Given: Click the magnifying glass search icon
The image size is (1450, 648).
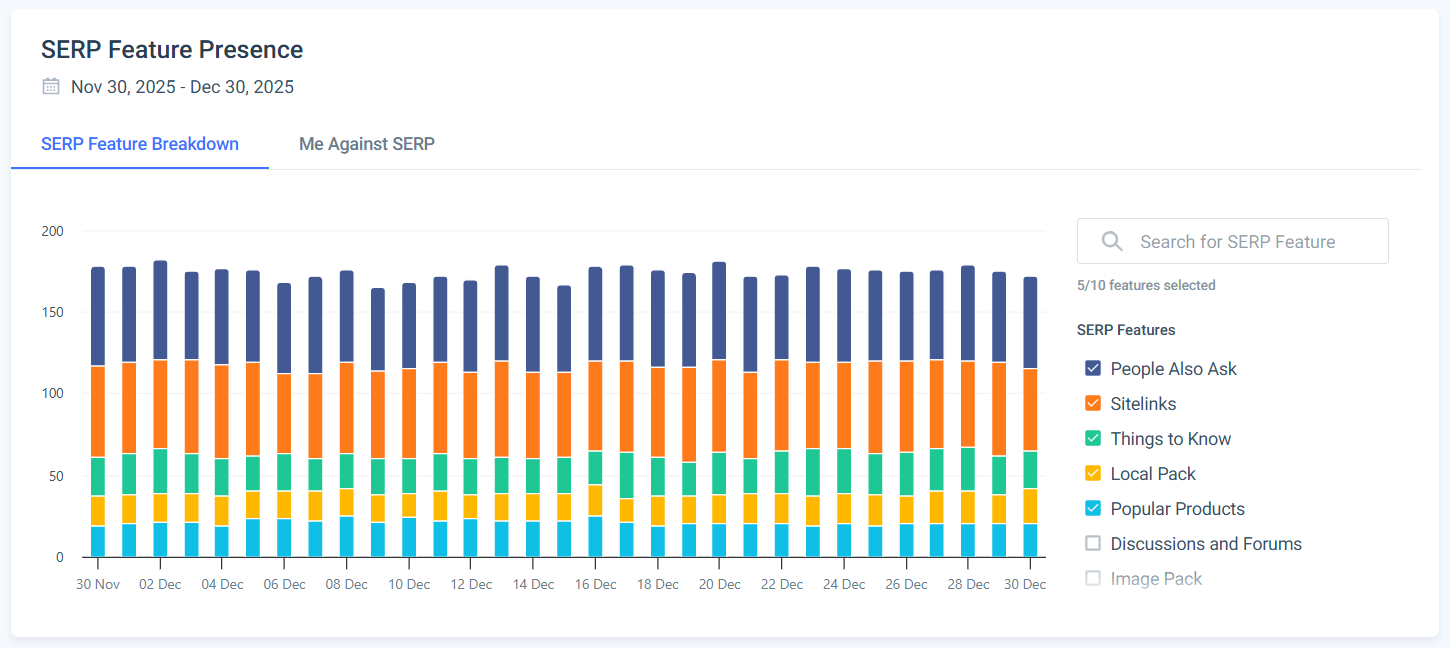Looking at the screenshot, I should click(x=1111, y=241).
